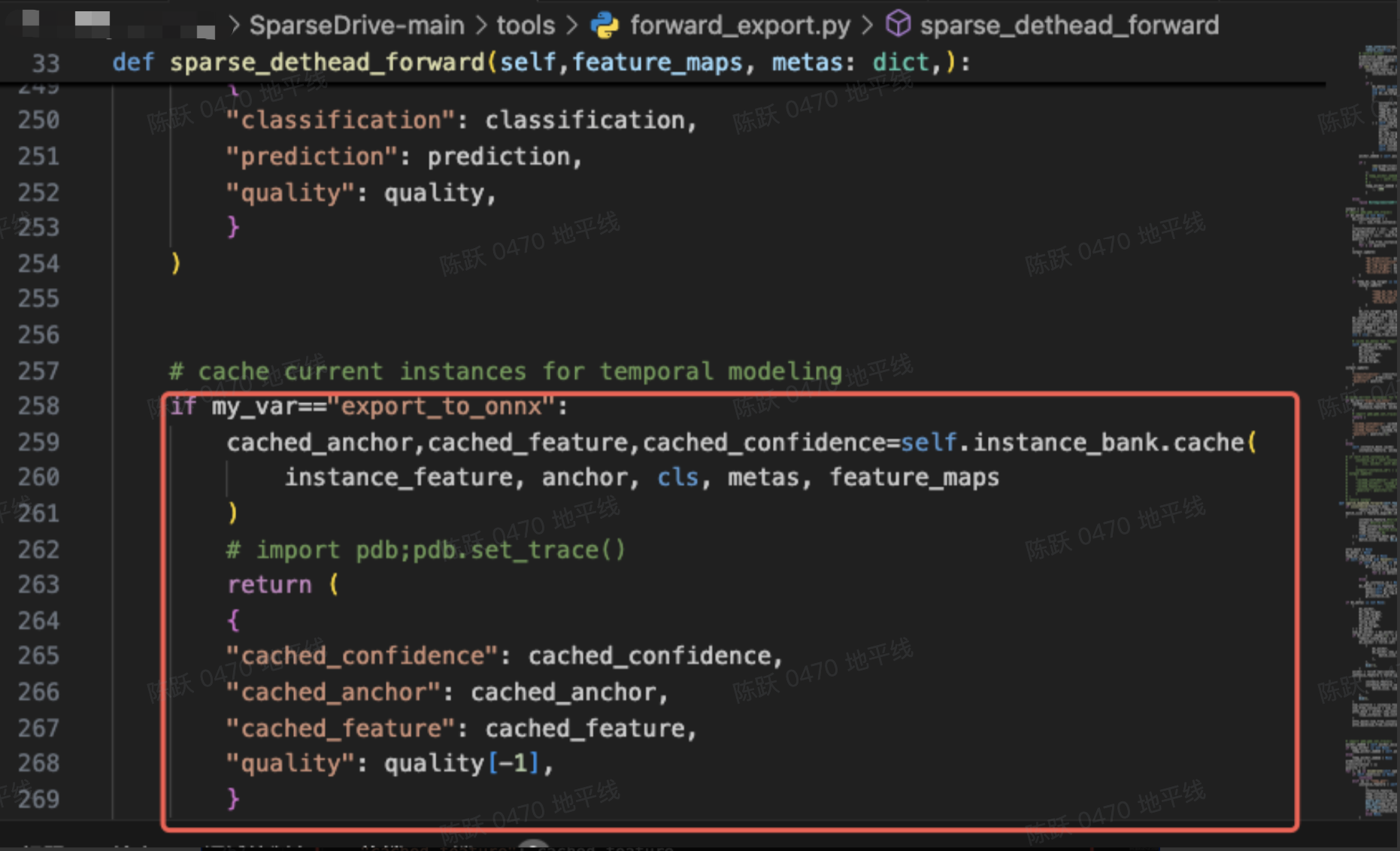Click the commented pdb.set_trace() line
Image resolution: width=1400 pixels, height=851 pixels.
tap(426, 550)
